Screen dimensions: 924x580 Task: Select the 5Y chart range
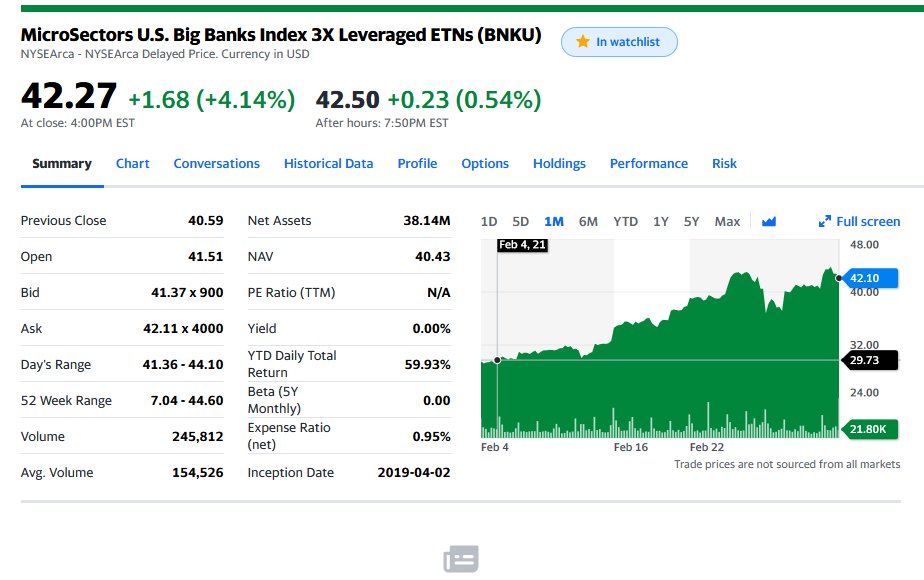[x=691, y=222]
